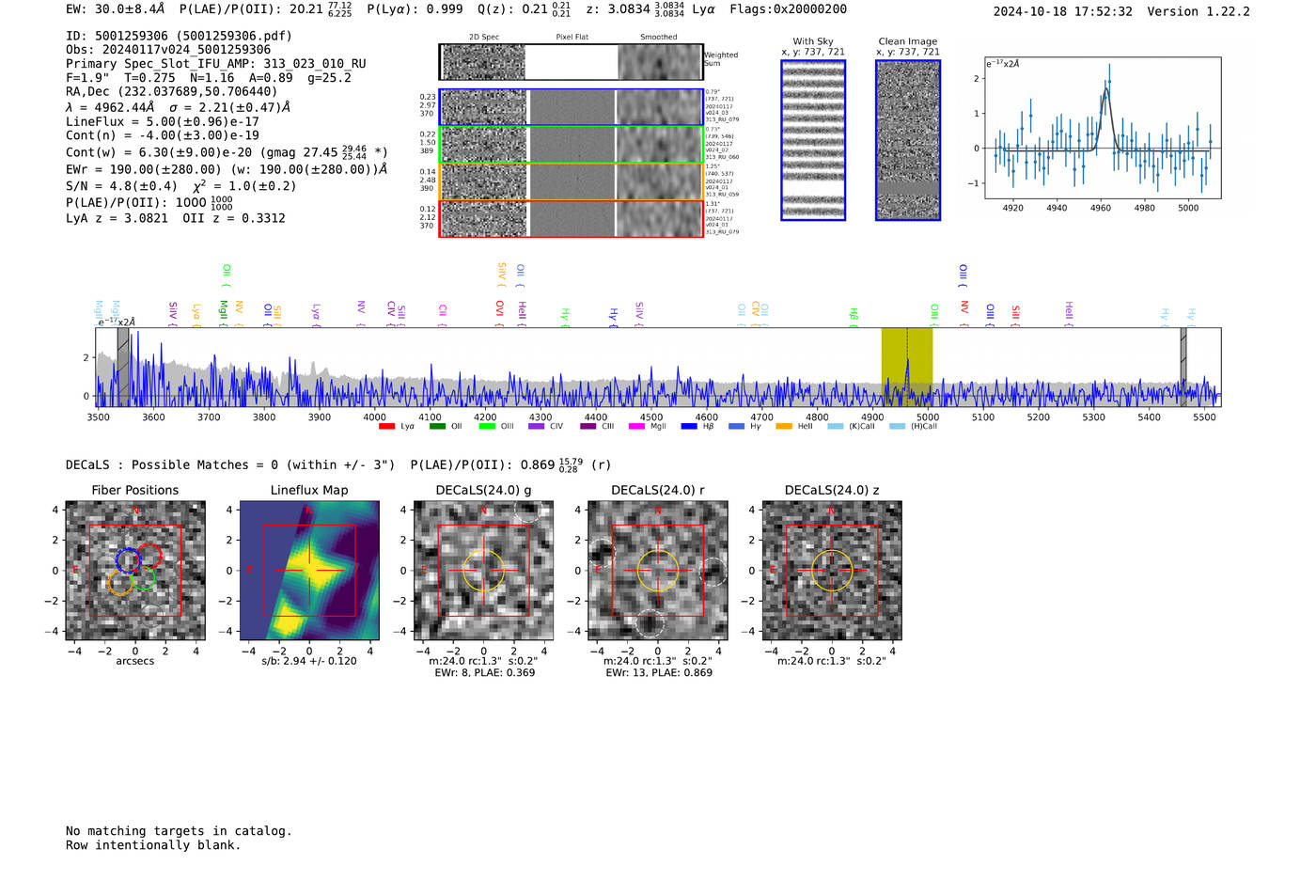Open the Clean Image thumbnail

click(x=908, y=140)
